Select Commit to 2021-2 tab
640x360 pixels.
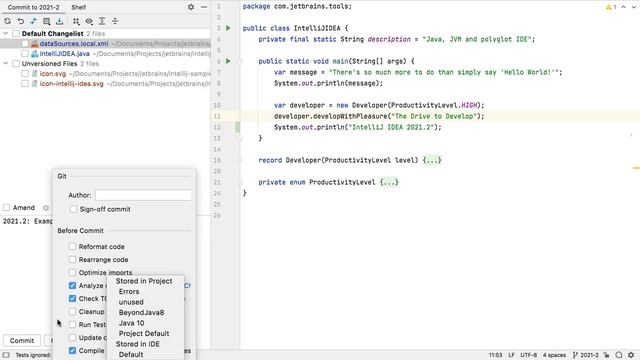tap(33, 7)
